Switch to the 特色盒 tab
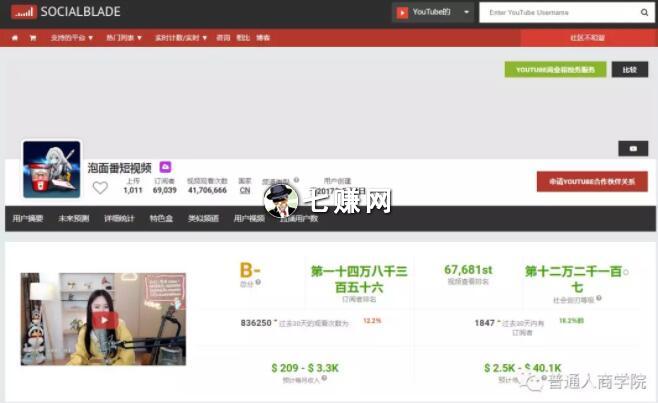The height and width of the screenshot is (403, 658). pyautogui.click(x=161, y=219)
